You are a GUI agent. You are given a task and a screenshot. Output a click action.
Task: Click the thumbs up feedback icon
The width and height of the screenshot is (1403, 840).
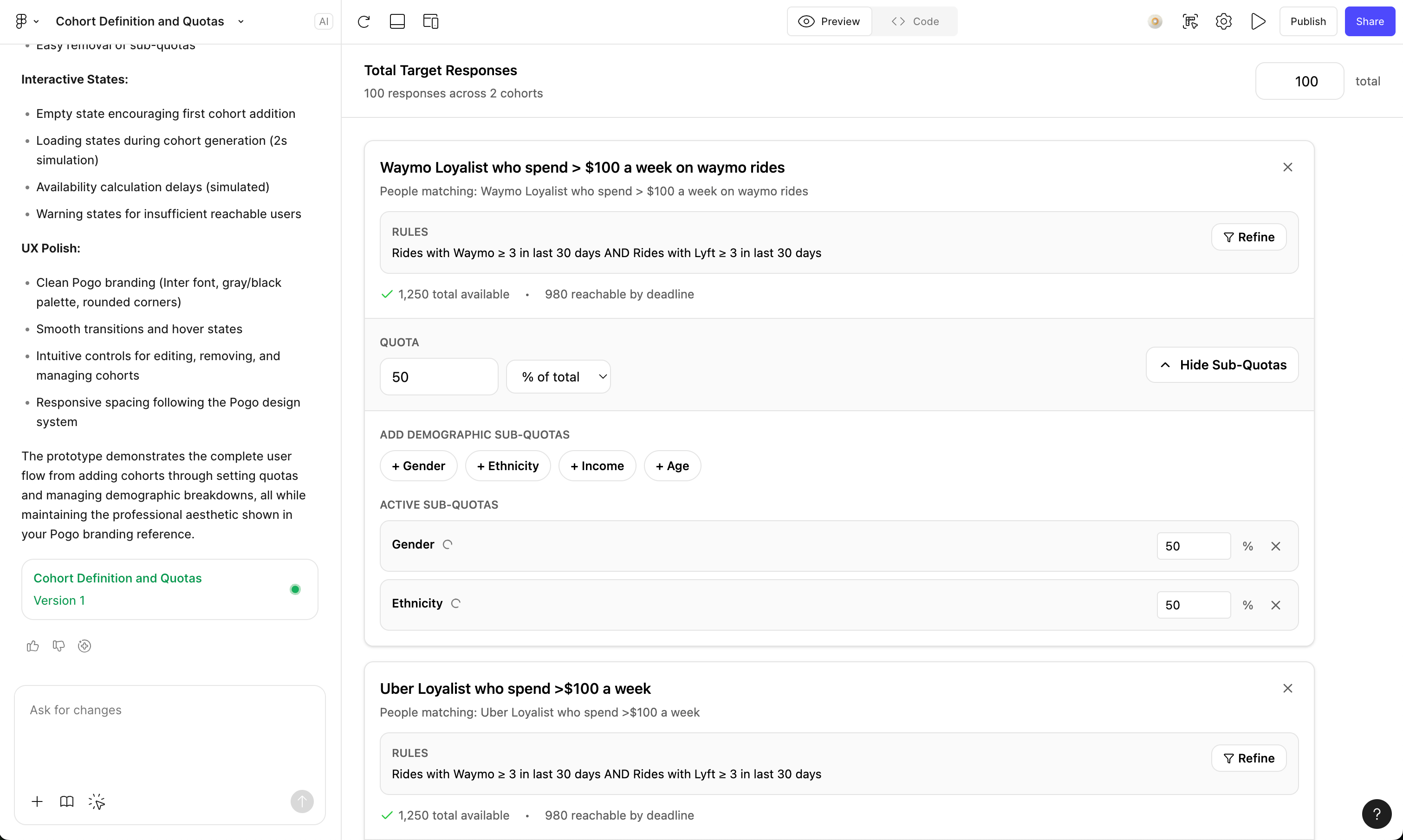[32, 646]
